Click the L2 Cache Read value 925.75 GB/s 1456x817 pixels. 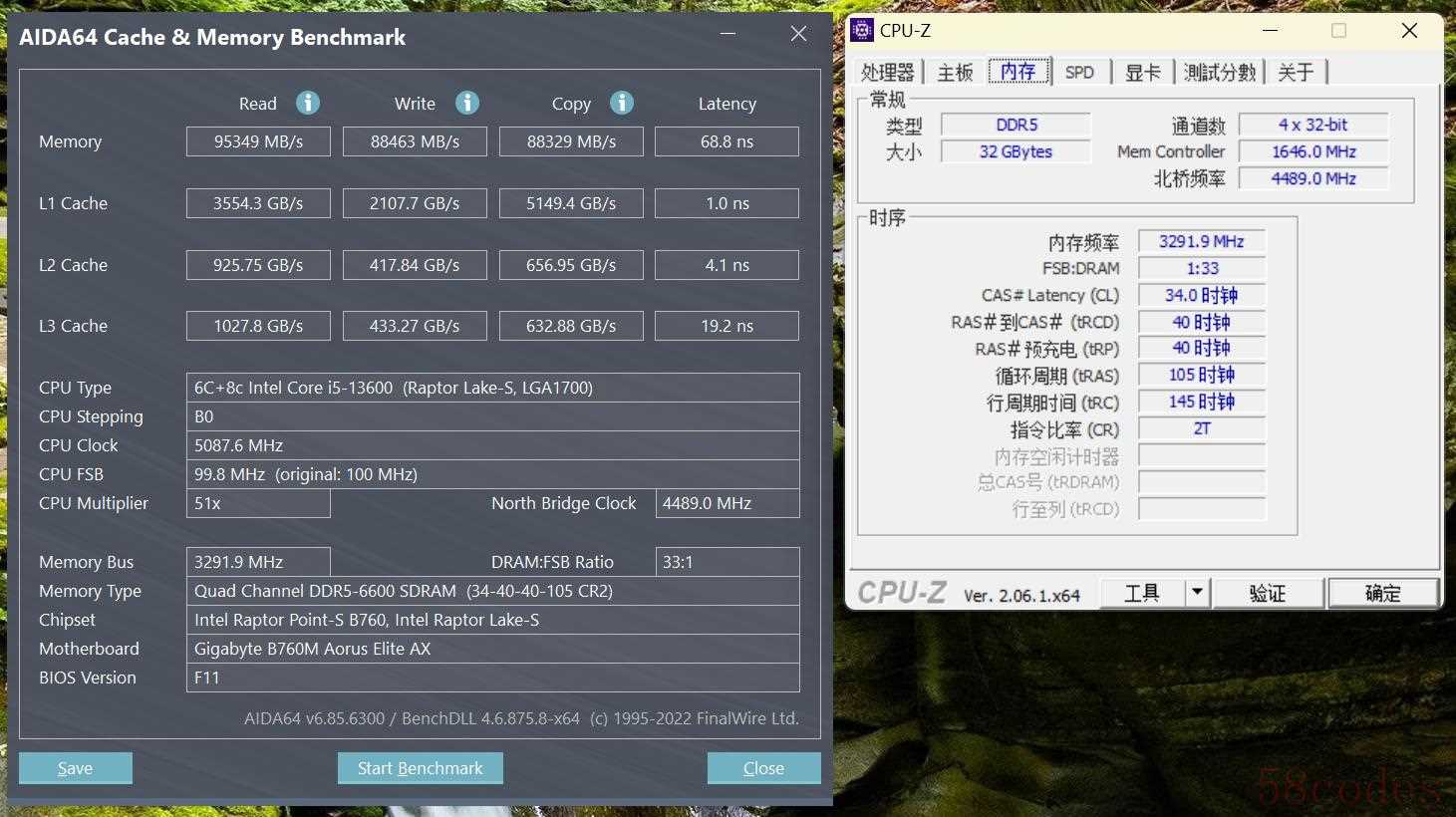click(x=258, y=265)
